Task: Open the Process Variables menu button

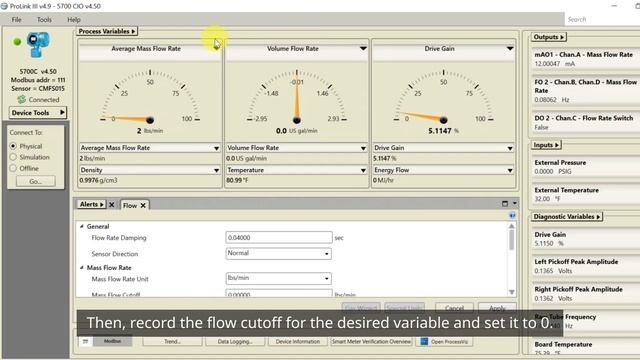Action: tap(107, 31)
